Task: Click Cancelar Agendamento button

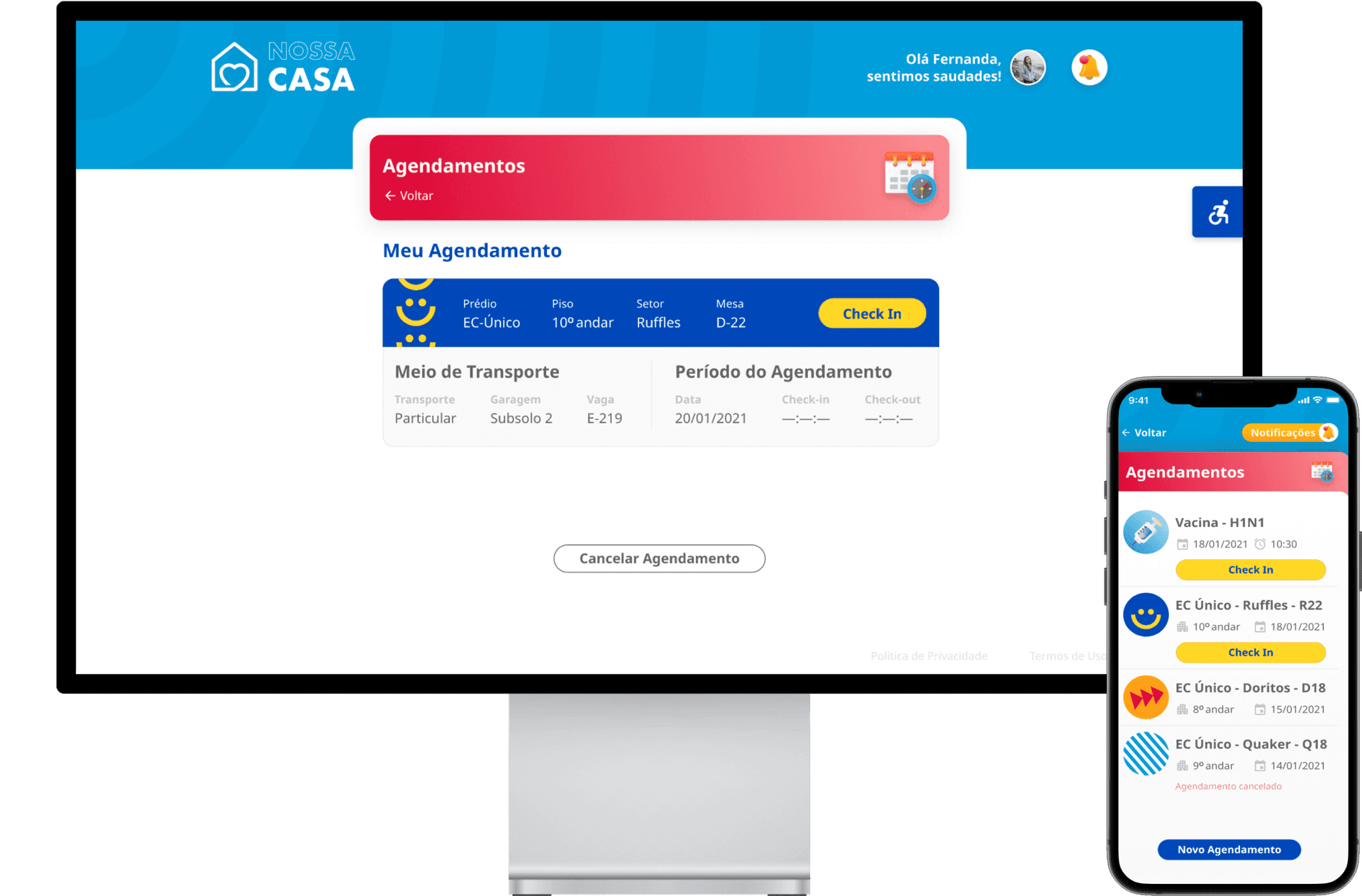Action: (x=660, y=558)
